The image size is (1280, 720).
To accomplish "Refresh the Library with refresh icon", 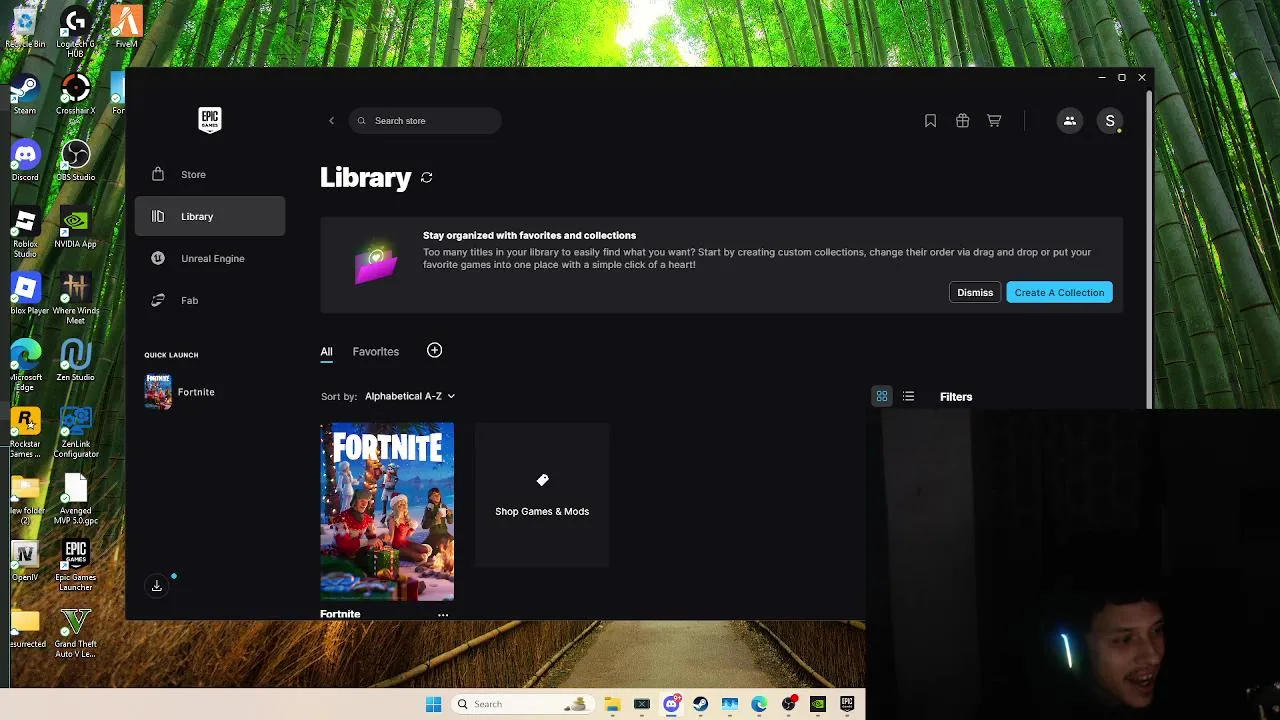I will (426, 177).
